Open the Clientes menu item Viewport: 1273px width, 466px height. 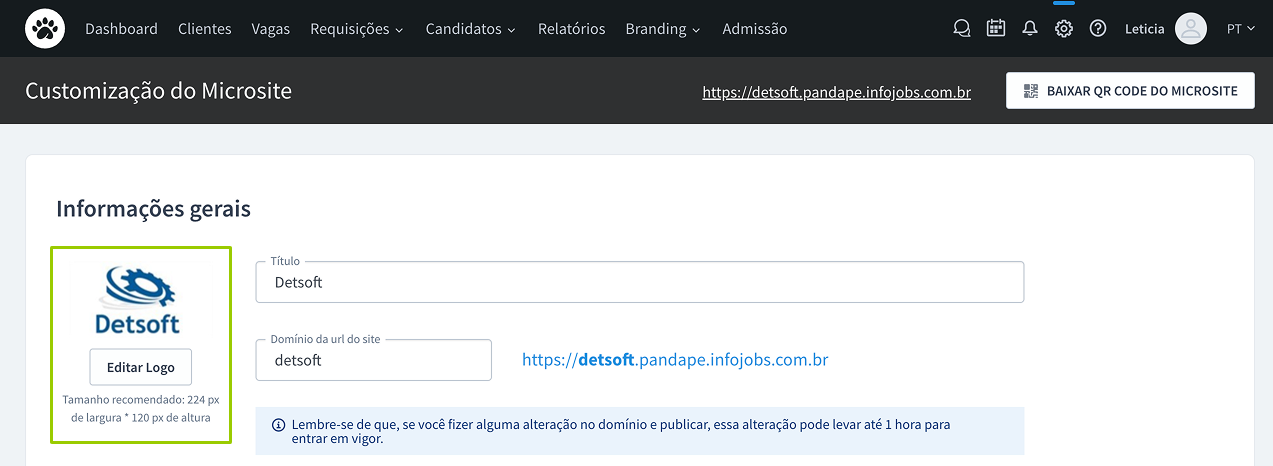[x=205, y=29]
